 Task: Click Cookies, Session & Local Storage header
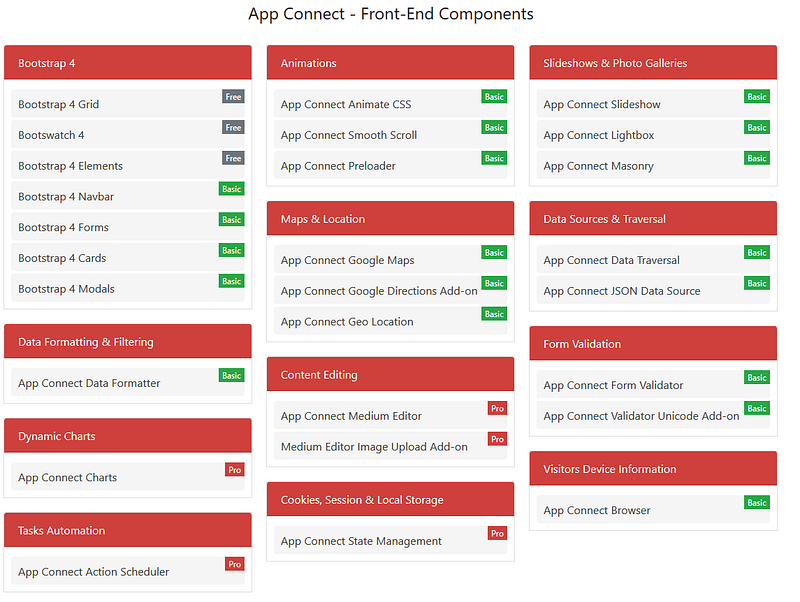(x=390, y=499)
